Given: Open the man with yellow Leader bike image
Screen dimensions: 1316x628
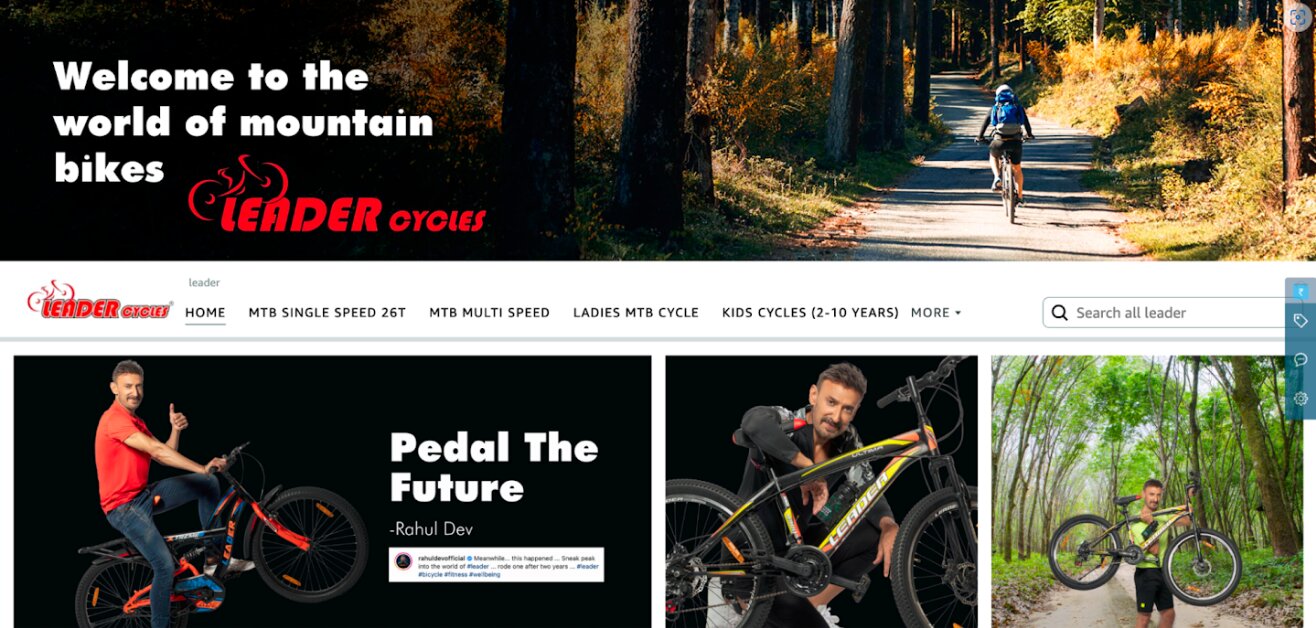Looking at the screenshot, I should coord(821,491).
